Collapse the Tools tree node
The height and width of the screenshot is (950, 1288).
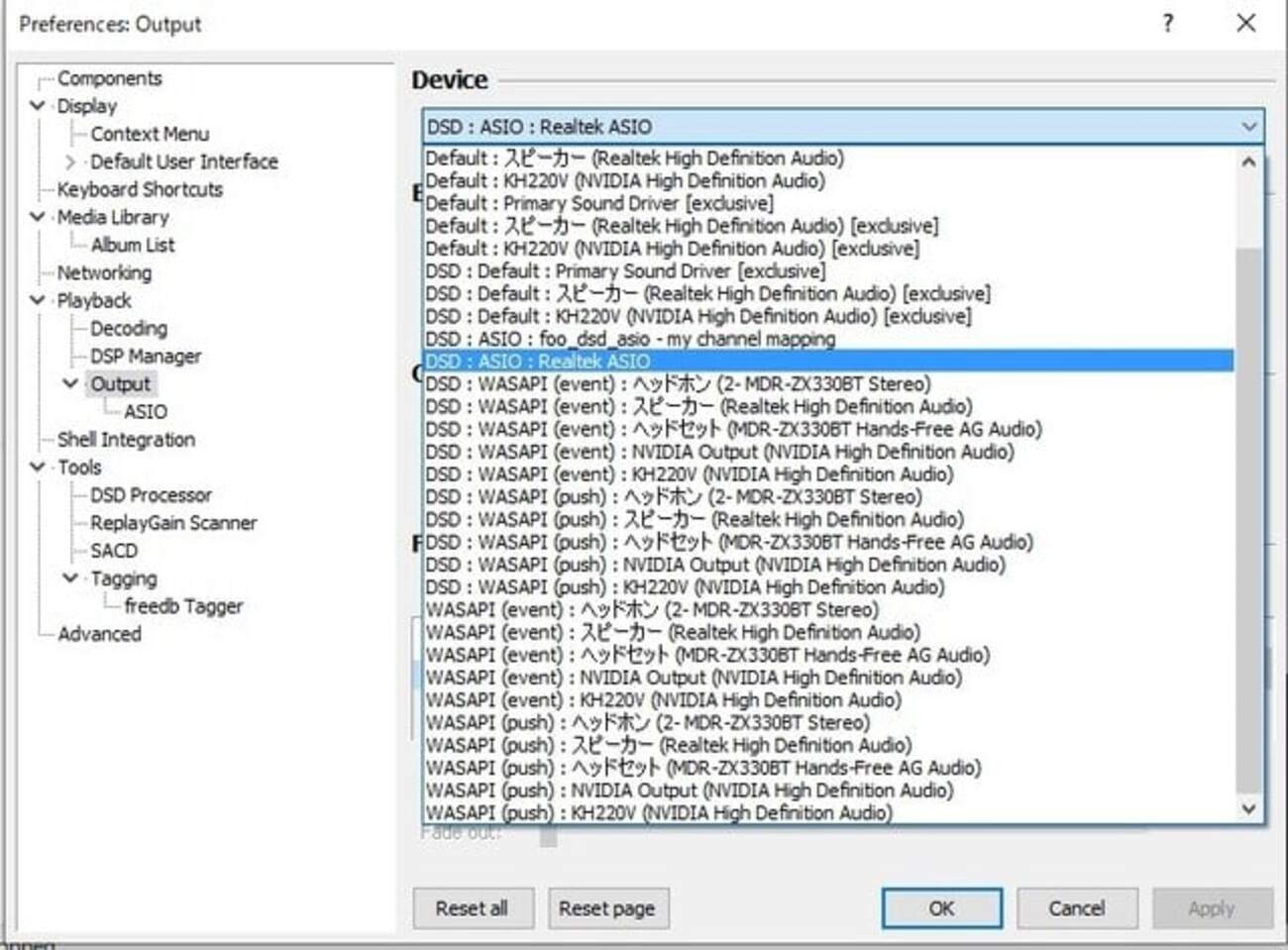point(38,466)
